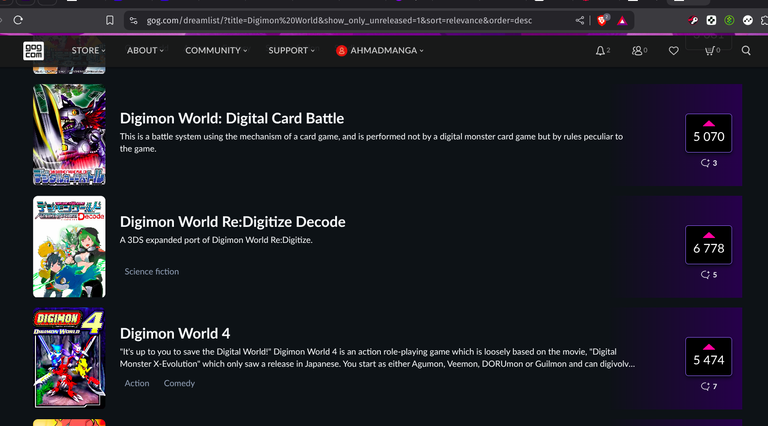This screenshot has width=768, height=426.
Task: Open Digimon World Re:Digitize Decode title
Action: (x=233, y=222)
